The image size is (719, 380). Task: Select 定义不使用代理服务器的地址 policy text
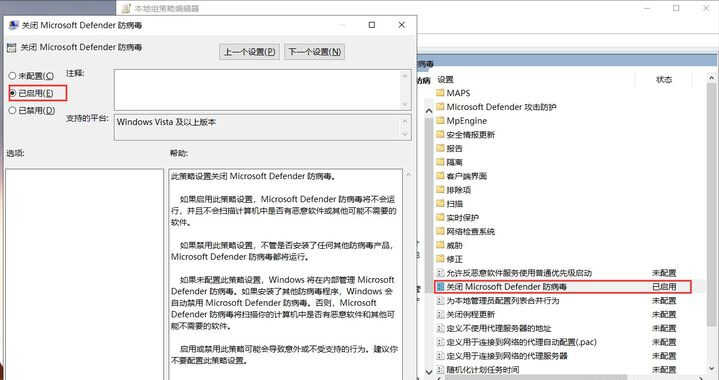click(499, 328)
